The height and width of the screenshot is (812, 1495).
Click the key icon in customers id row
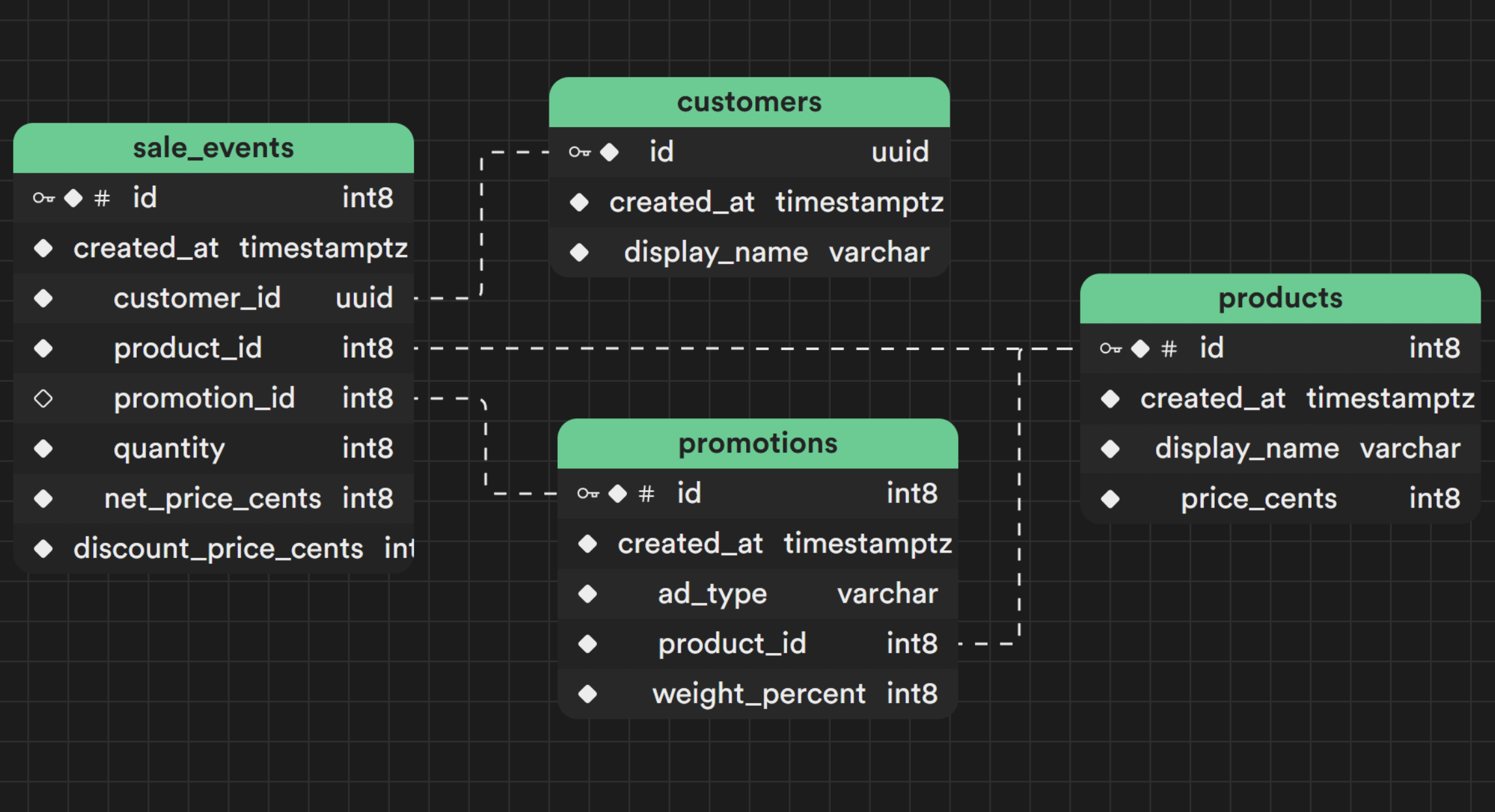pos(579,152)
